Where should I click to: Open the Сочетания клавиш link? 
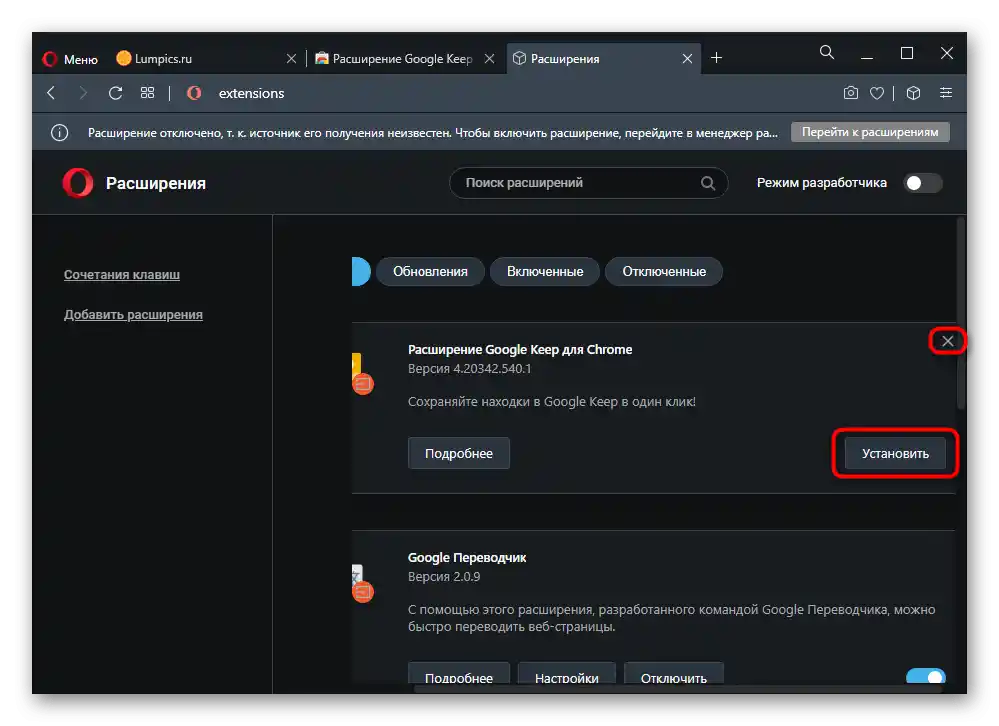pyautogui.click(x=122, y=274)
